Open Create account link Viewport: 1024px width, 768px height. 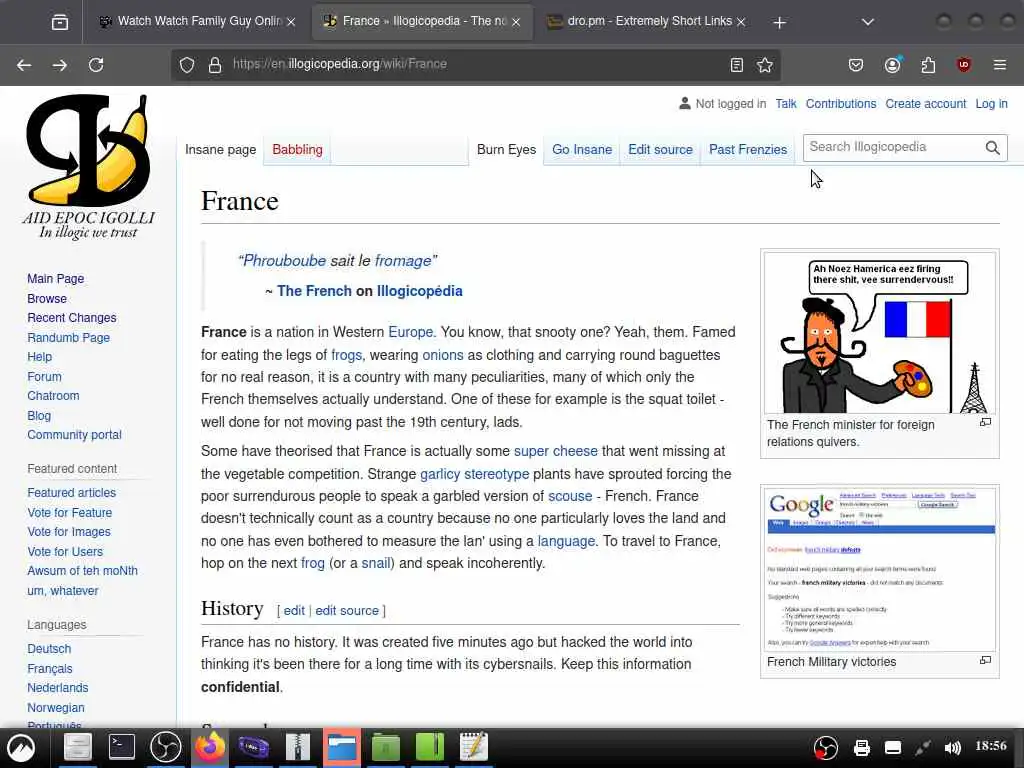click(925, 104)
